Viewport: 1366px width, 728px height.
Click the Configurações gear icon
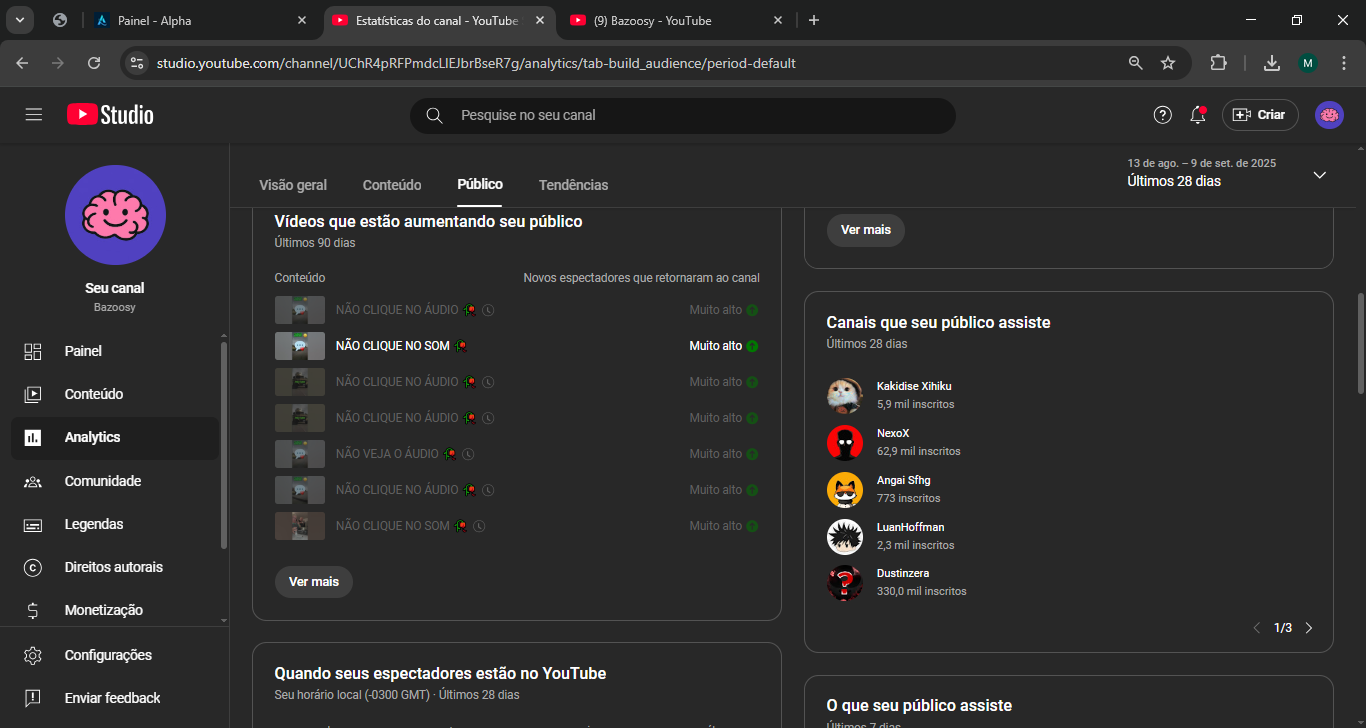pyautogui.click(x=33, y=655)
